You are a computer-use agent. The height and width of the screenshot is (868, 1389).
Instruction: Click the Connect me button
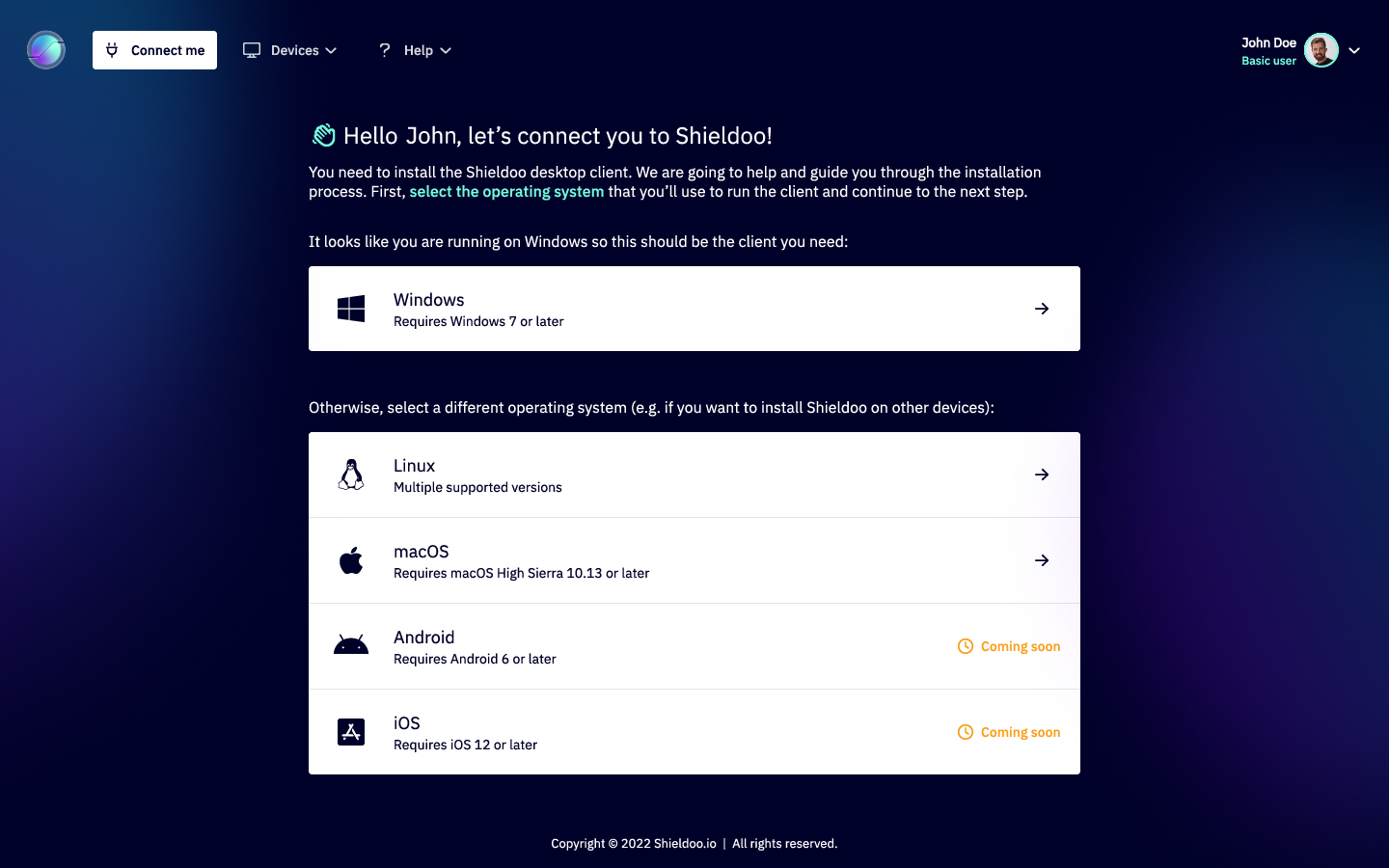154,49
